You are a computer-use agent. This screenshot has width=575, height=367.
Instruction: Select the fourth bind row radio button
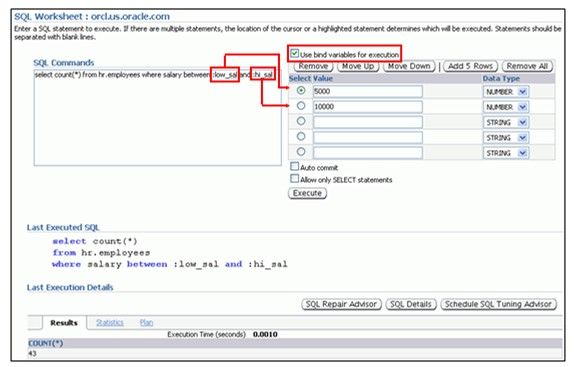301,136
